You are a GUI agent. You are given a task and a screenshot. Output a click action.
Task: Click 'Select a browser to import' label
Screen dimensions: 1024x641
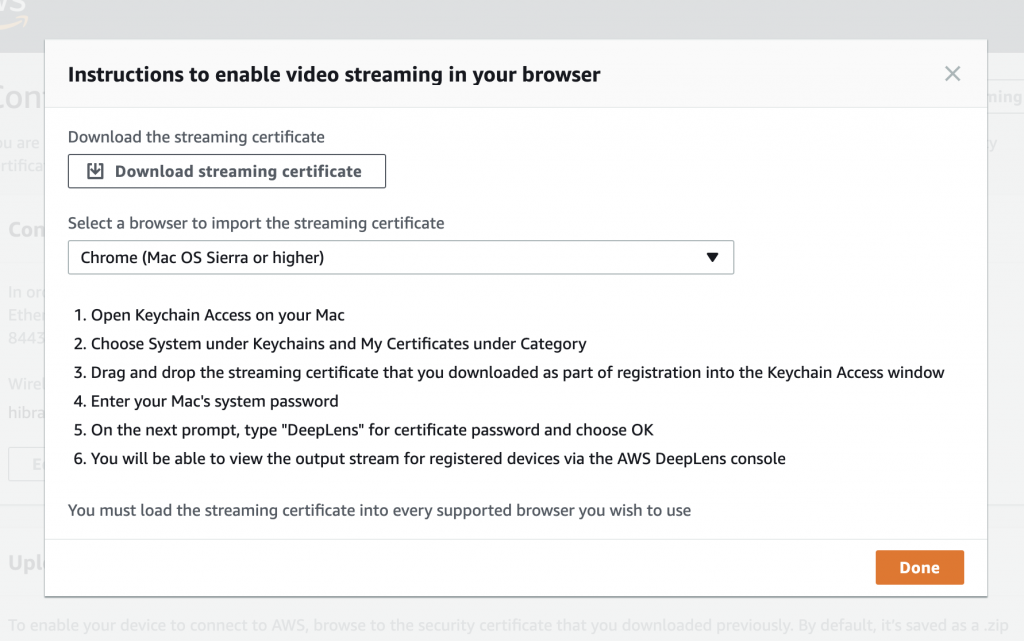[x=256, y=223]
